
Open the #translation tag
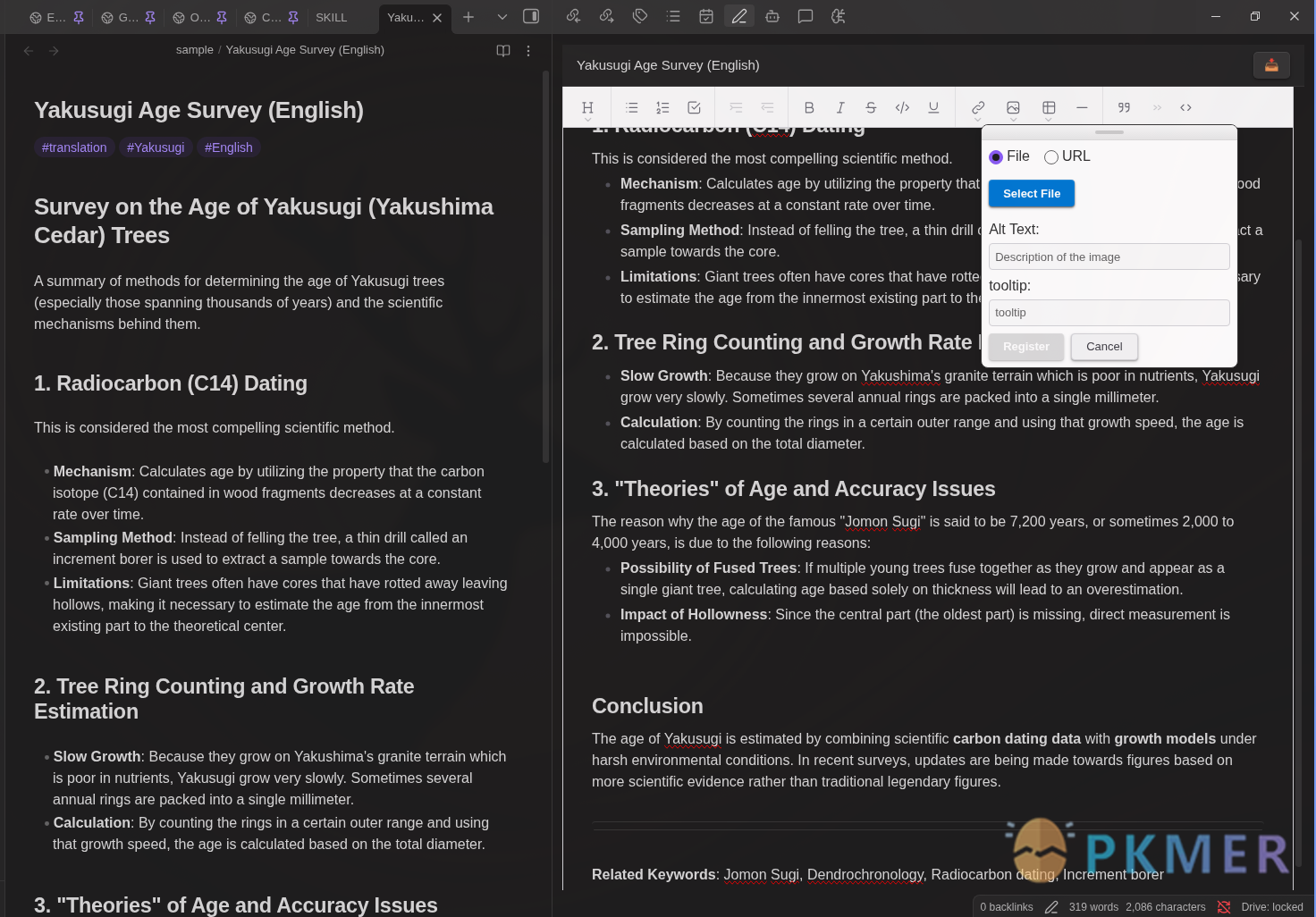[74, 147]
